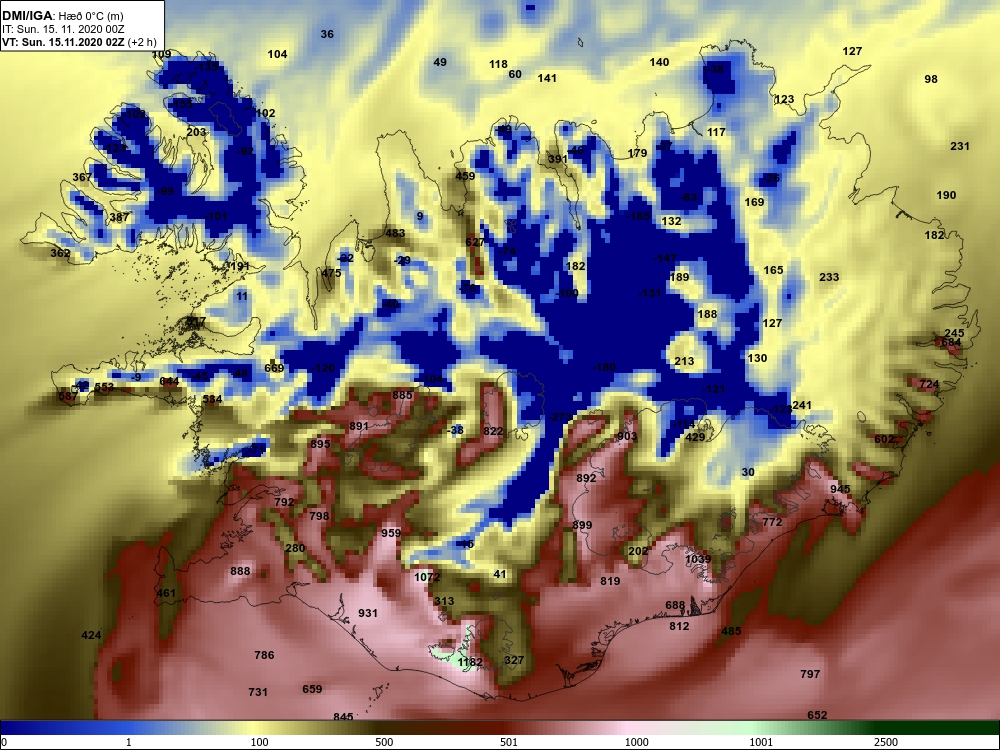Screen dimensions: 1000x750
Task: Click the map value '1039'
Action: pos(698,559)
